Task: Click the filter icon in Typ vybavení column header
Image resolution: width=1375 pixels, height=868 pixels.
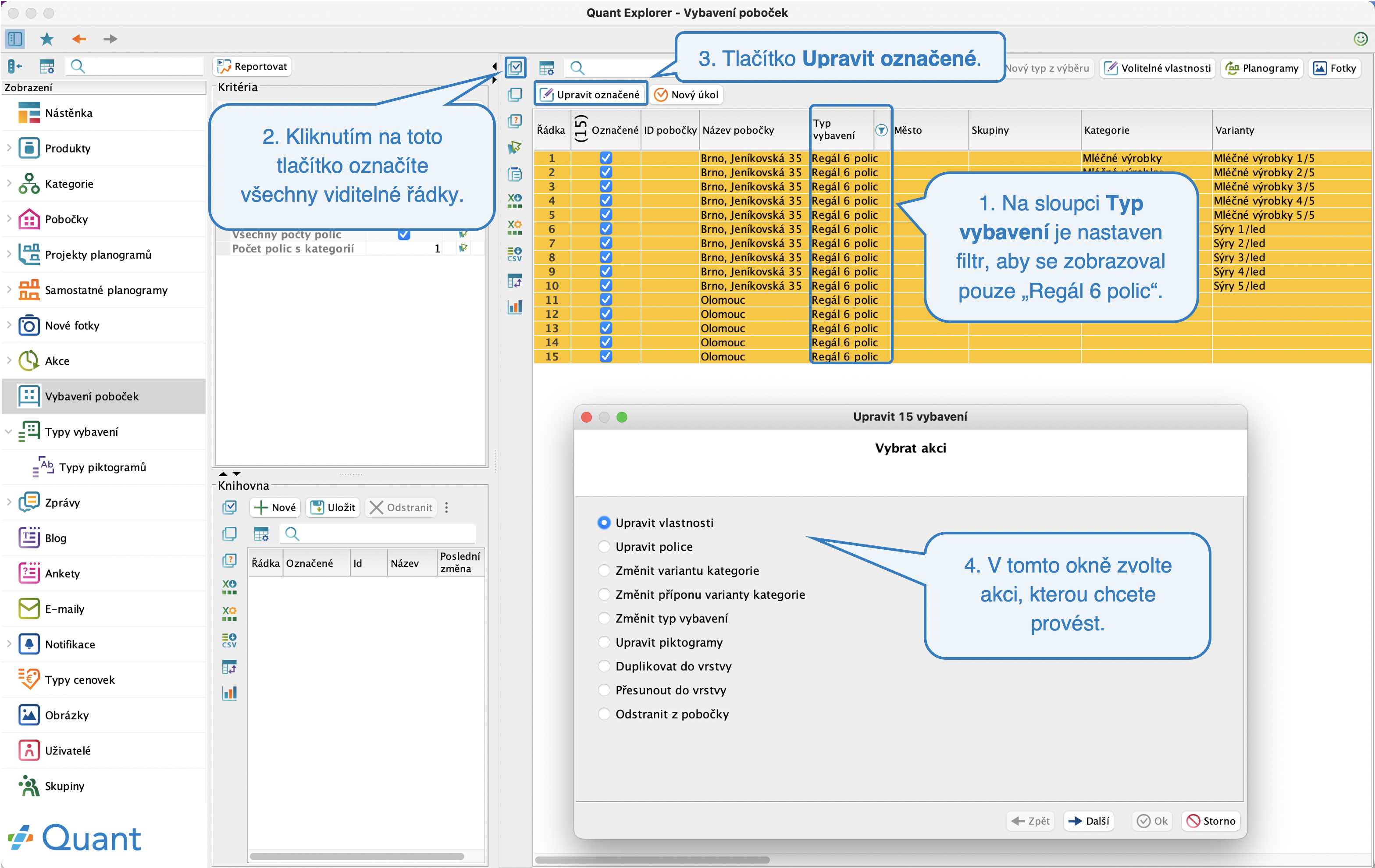Action: click(881, 130)
